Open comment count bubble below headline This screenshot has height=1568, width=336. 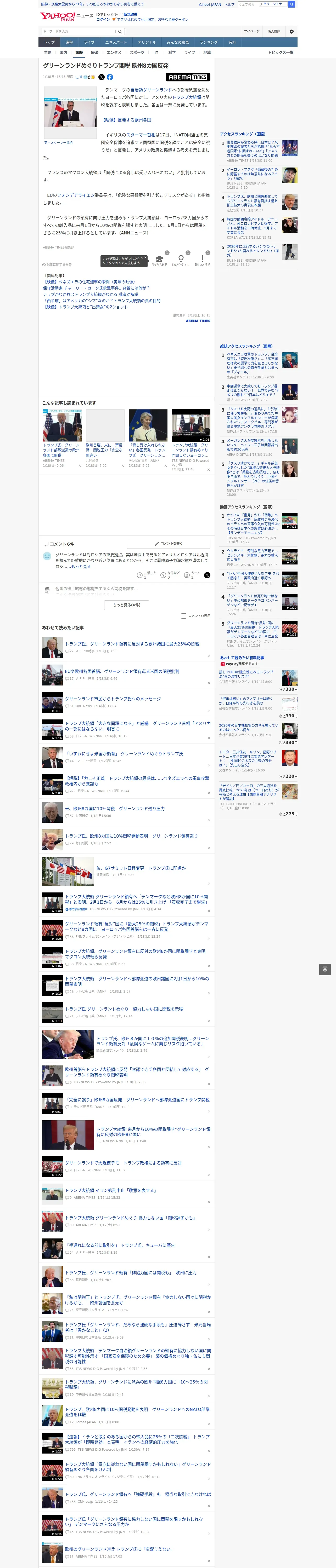point(79,77)
